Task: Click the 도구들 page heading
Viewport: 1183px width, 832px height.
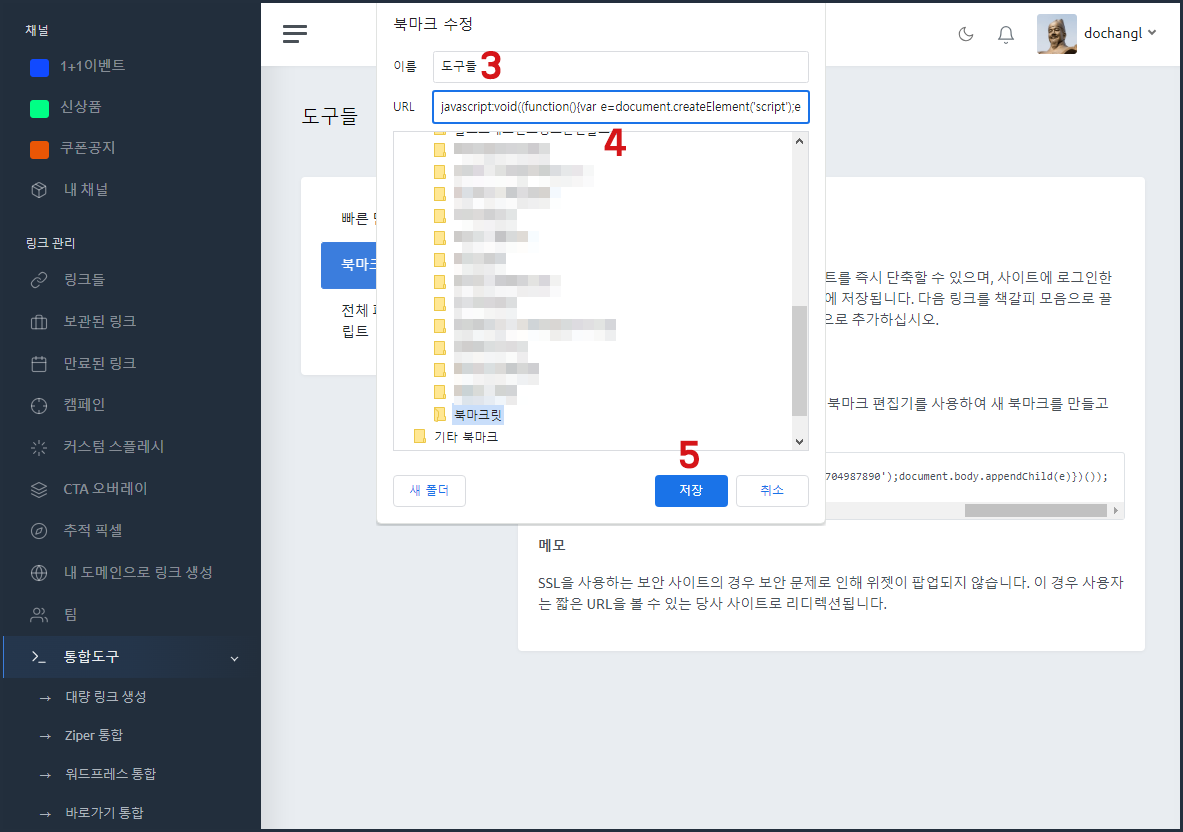Action: pos(329,116)
